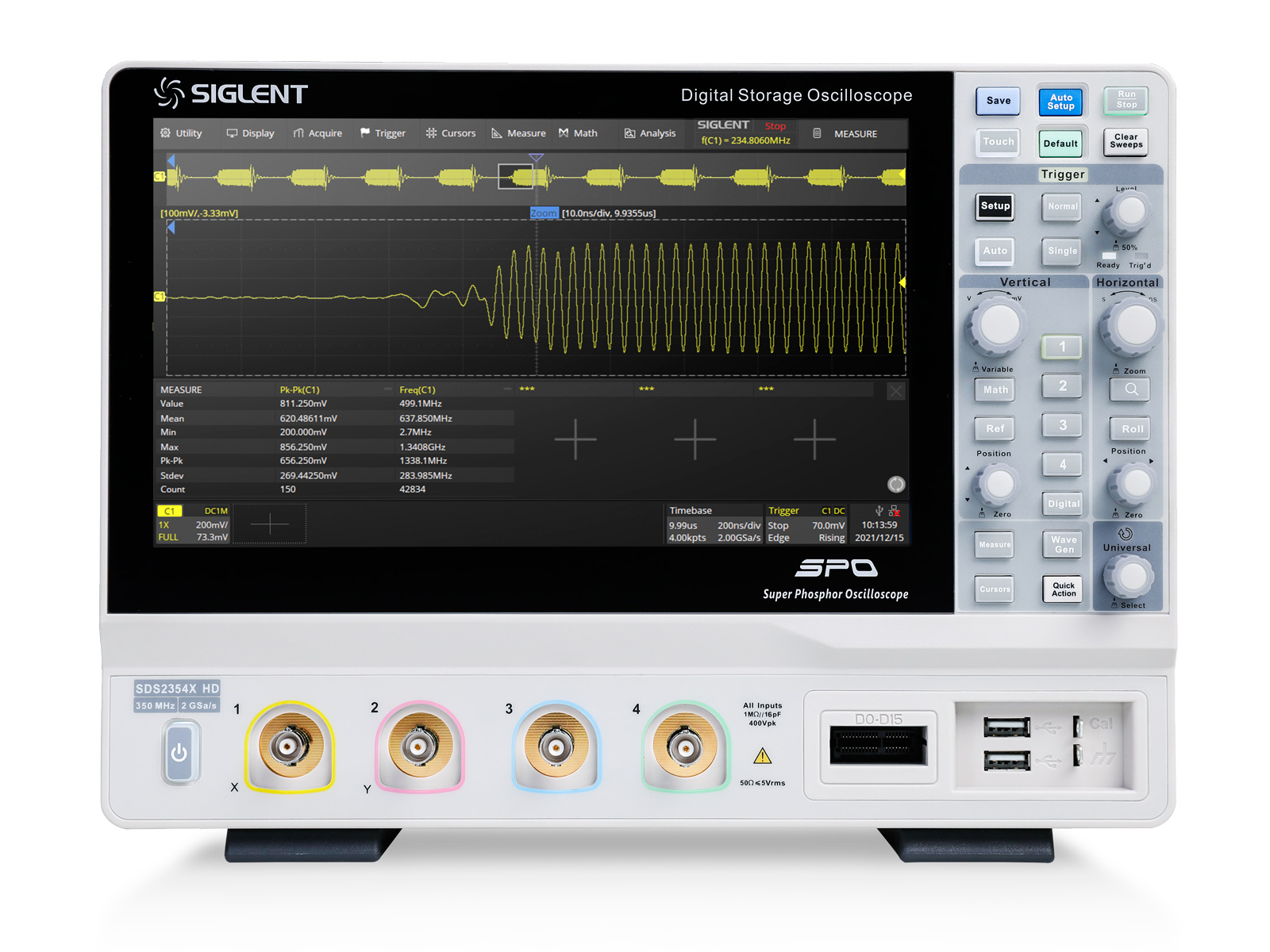Open the Analysis menu

click(x=650, y=133)
